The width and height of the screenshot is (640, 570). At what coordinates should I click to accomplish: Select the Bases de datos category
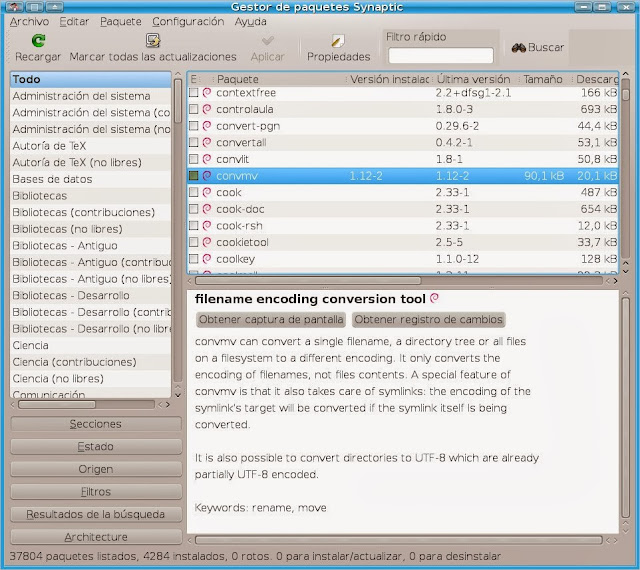pyautogui.click(x=90, y=179)
